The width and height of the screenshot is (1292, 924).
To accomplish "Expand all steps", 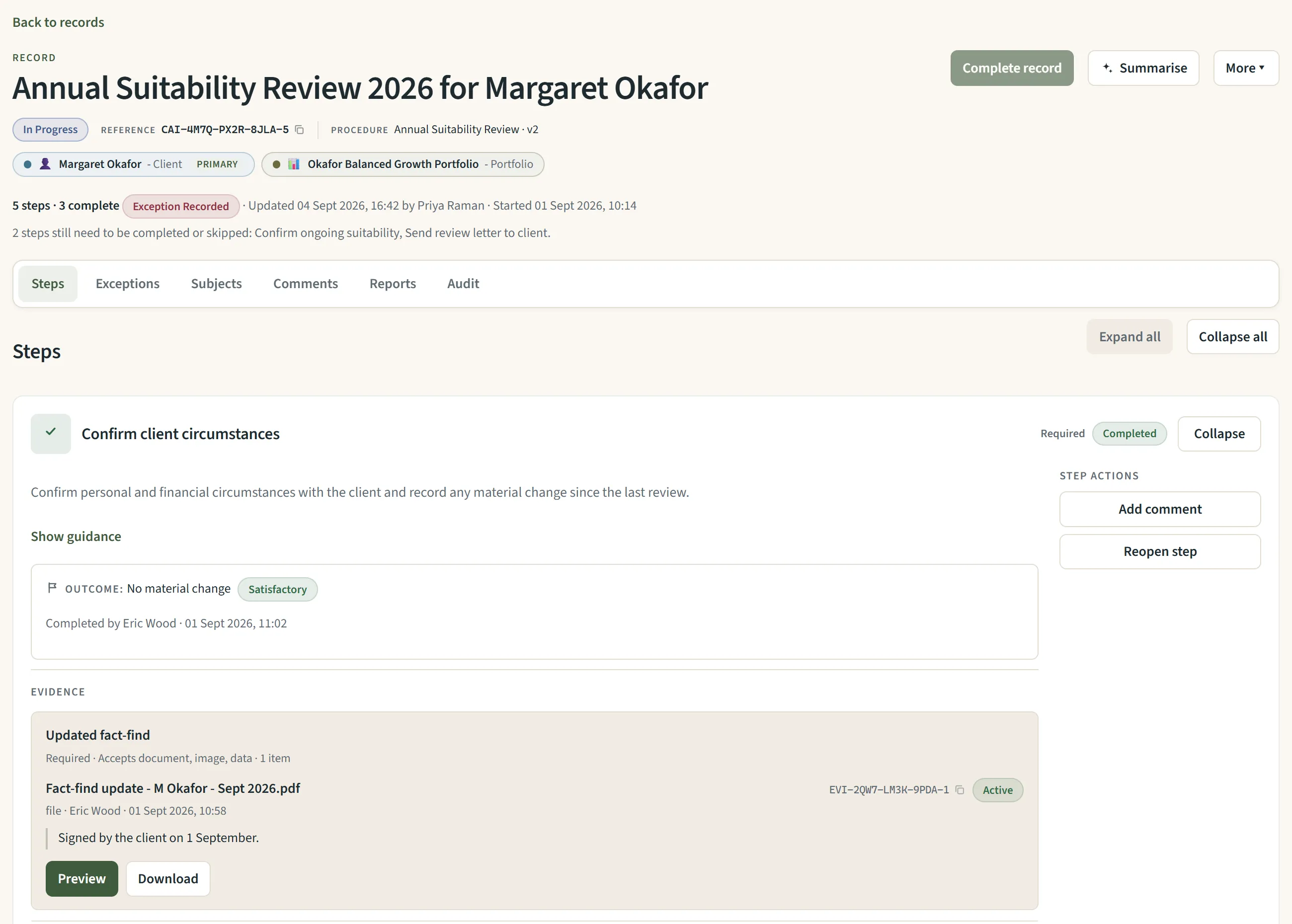I will click(x=1129, y=336).
